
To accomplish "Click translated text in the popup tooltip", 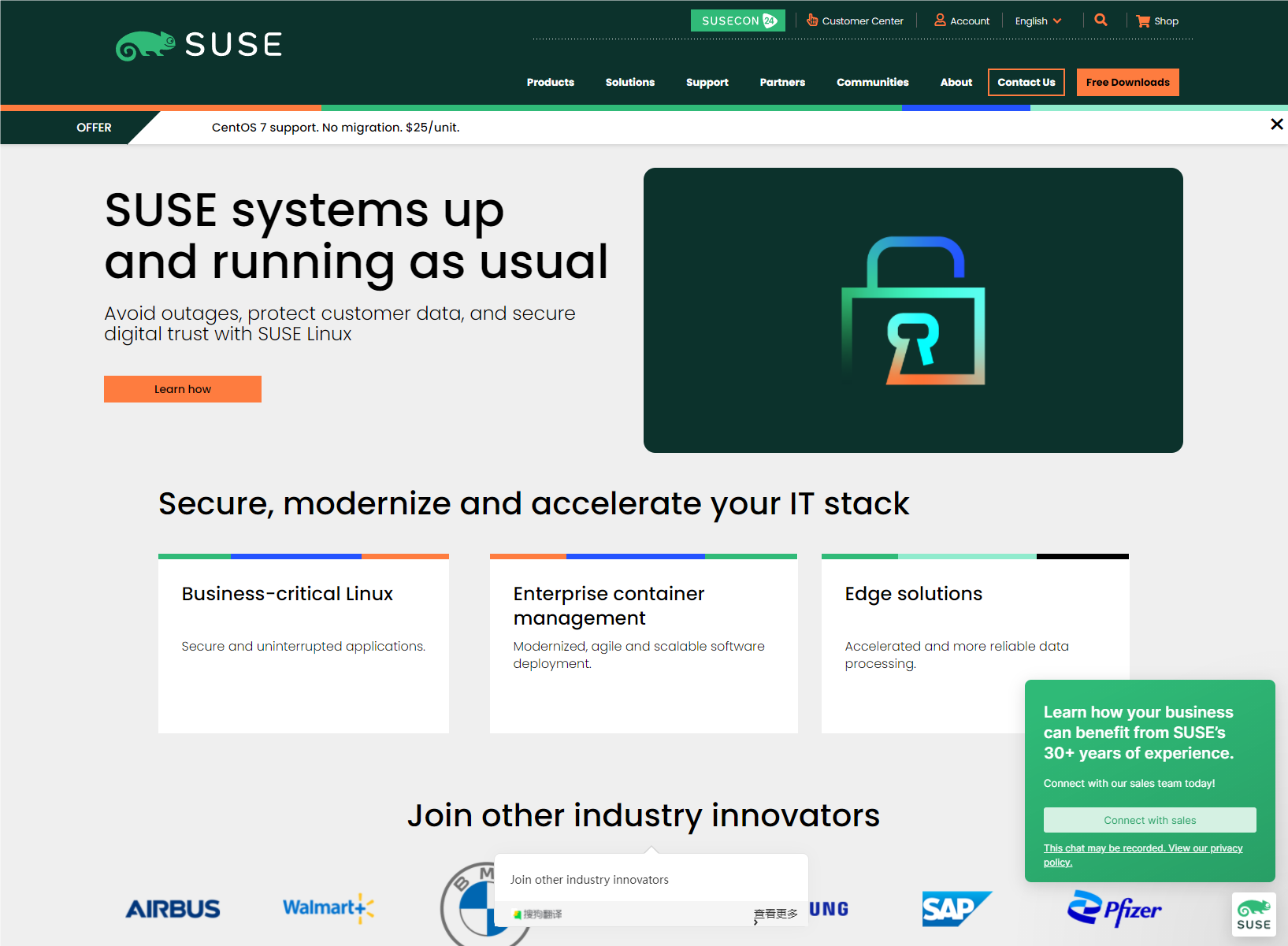I will tap(589, 880).
